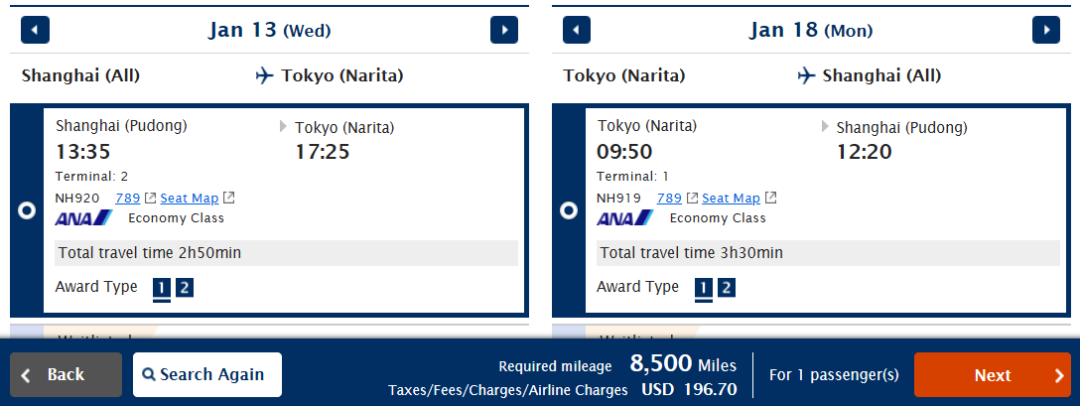Choose Award Type 2 for flight NH920

[x=184, y=287]
